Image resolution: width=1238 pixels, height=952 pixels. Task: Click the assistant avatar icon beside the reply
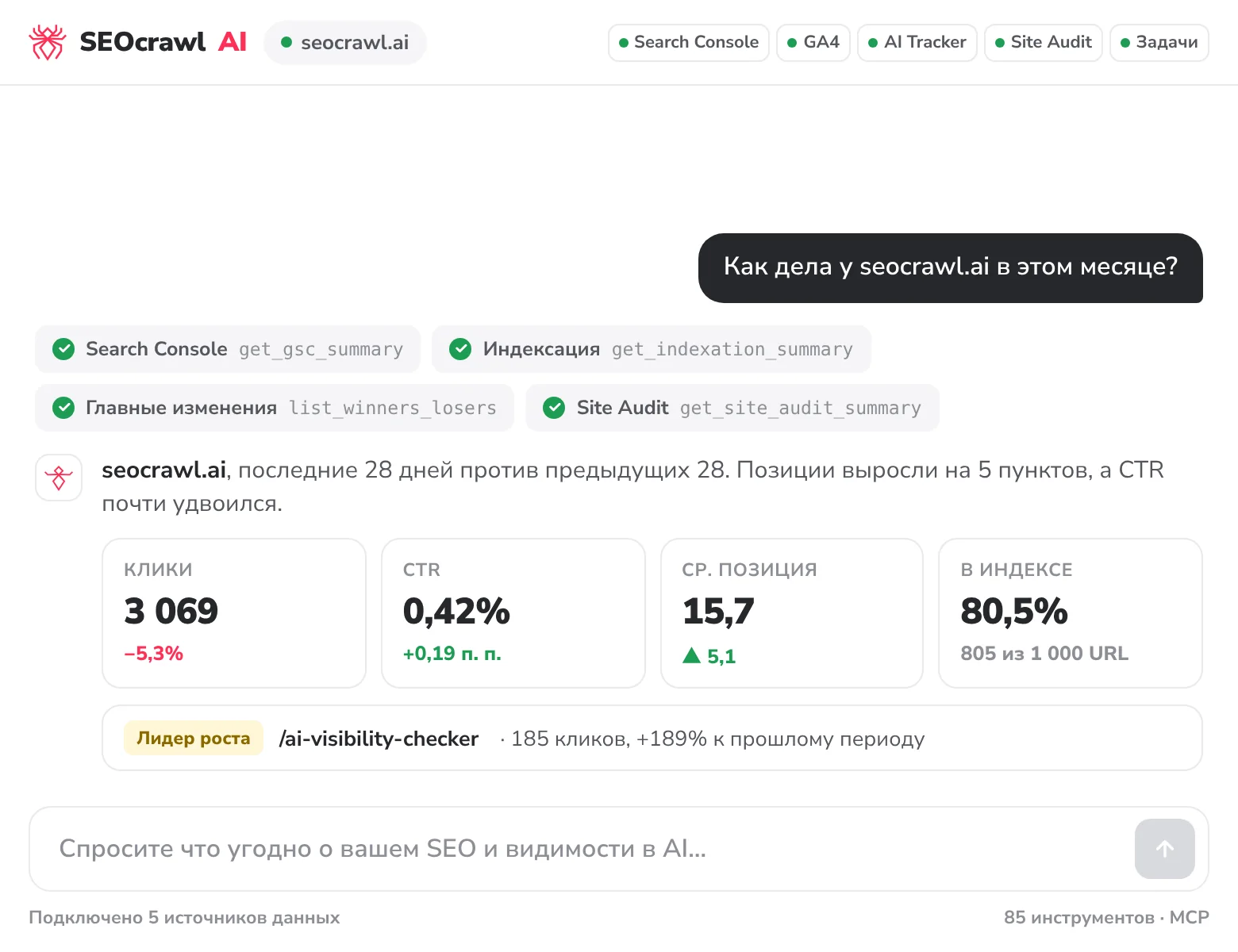tap(59, 478)
